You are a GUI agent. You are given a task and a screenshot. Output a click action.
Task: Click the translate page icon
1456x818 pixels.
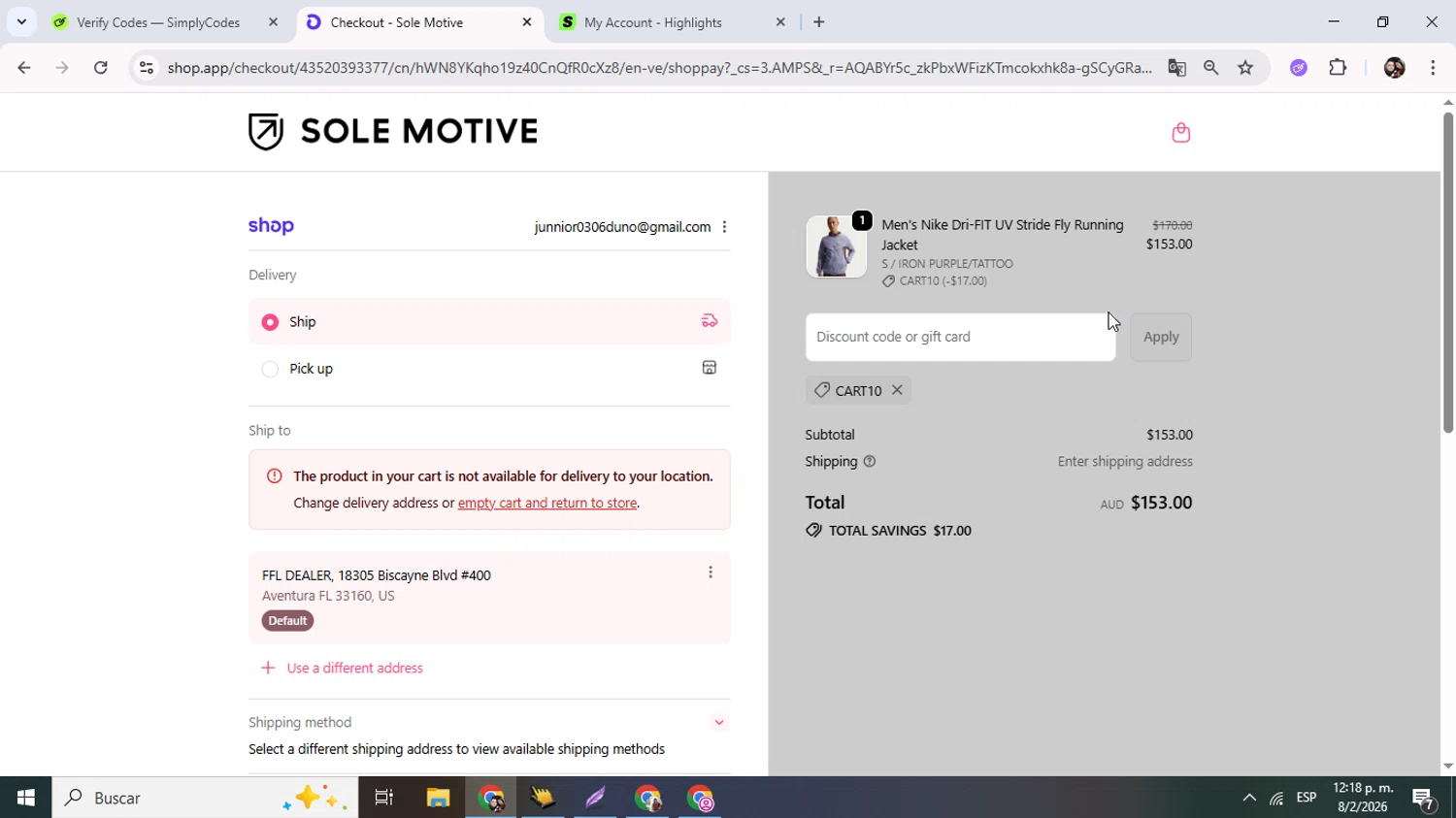click(x=1176, y=68)
